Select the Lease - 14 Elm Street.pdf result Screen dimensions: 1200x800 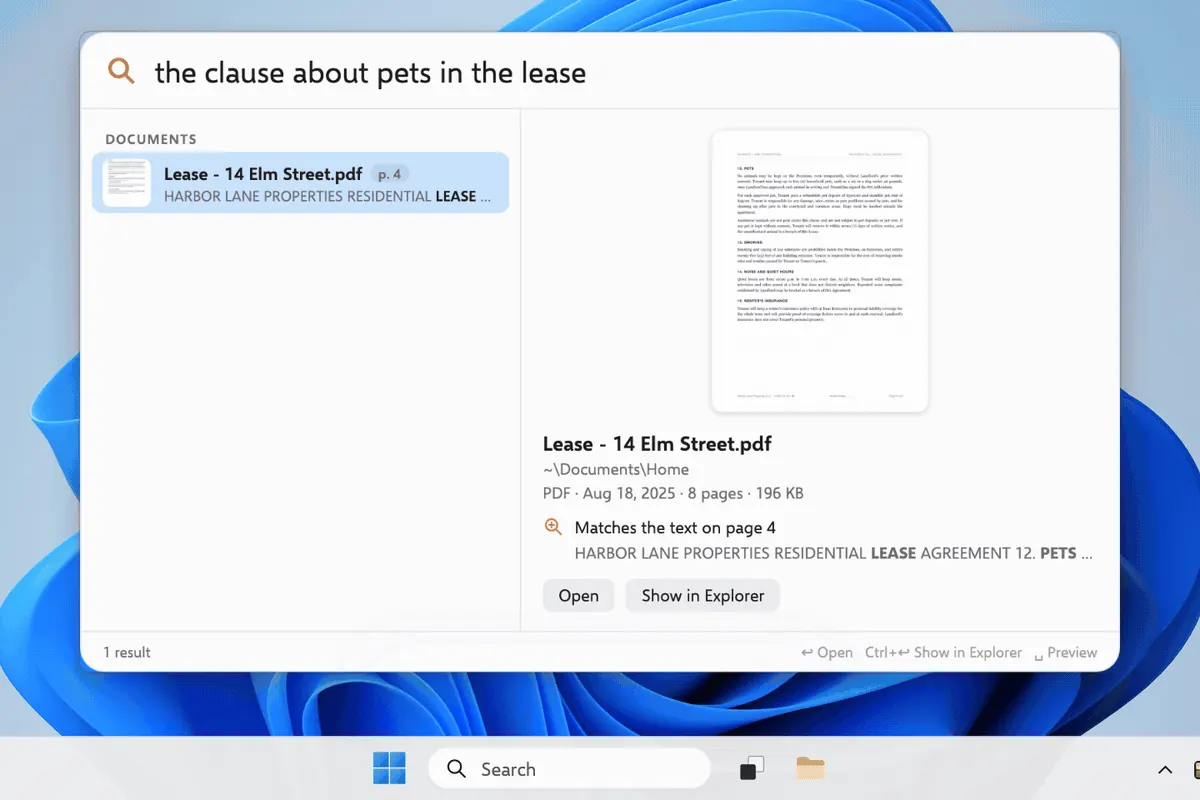pyautogui.click(x=300, y=182)
